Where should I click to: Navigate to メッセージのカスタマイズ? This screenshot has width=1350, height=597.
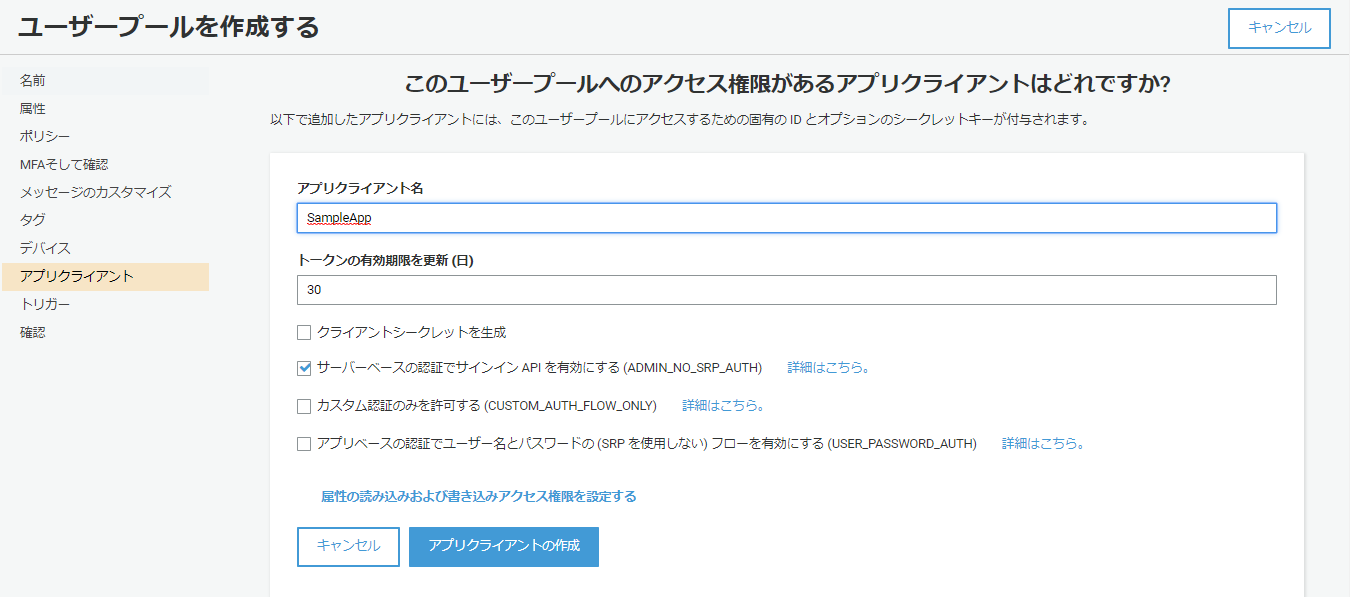click(x=95, y=192)
